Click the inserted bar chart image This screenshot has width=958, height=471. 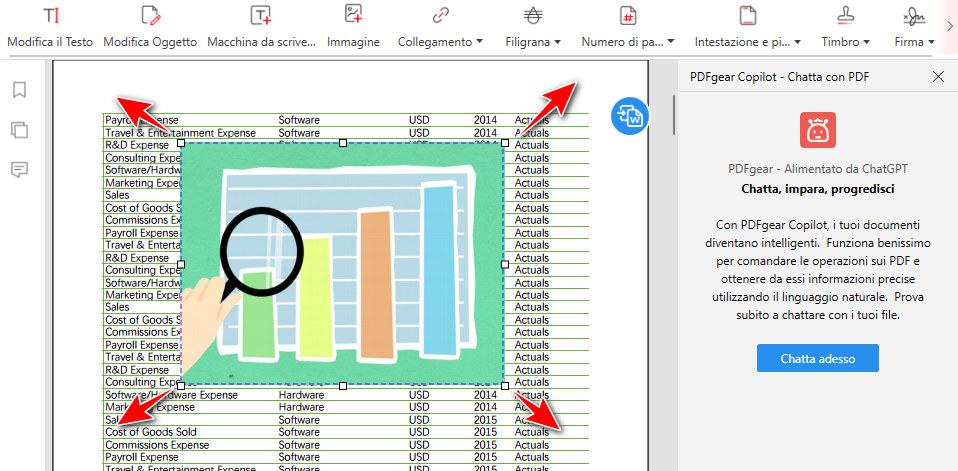[343, 265]
